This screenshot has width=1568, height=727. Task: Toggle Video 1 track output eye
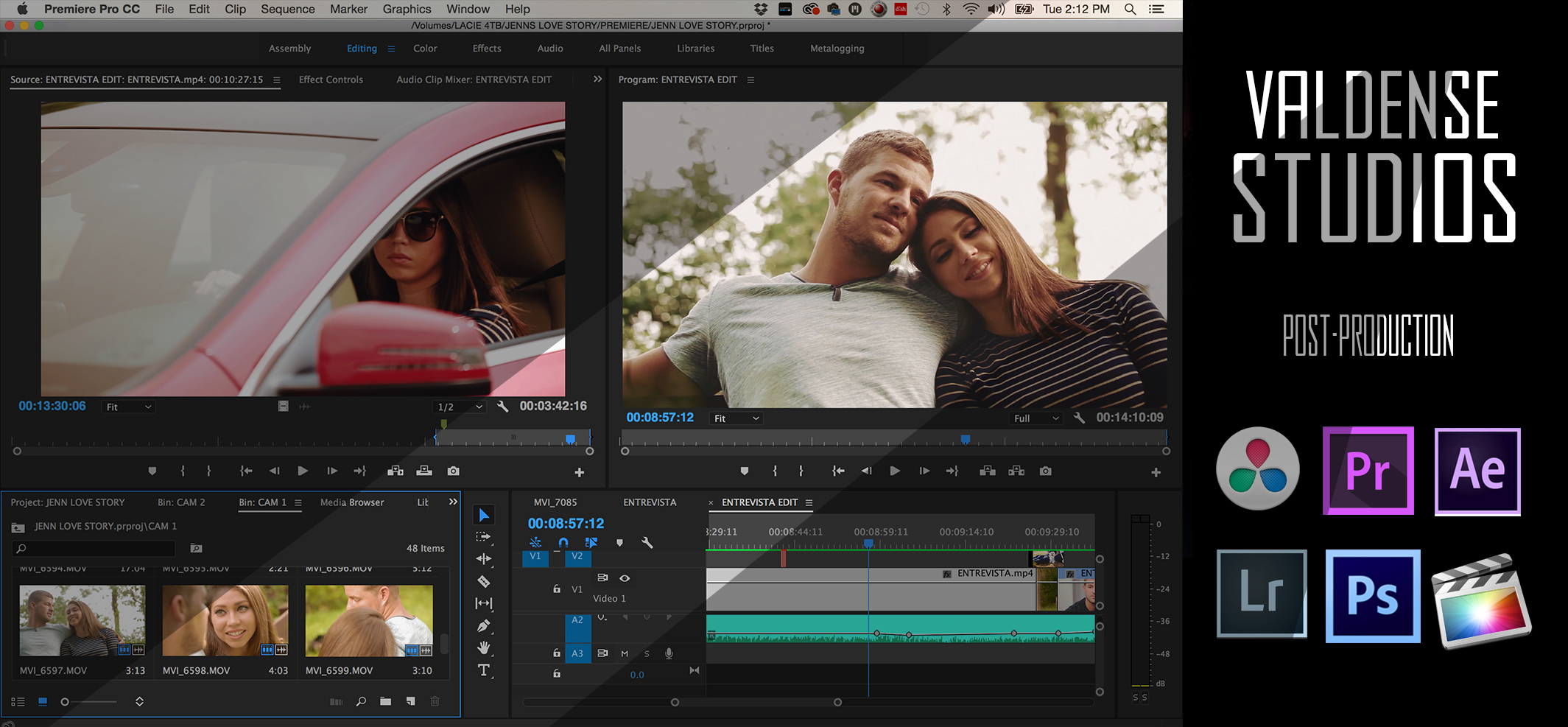click(x=625, y=578)
